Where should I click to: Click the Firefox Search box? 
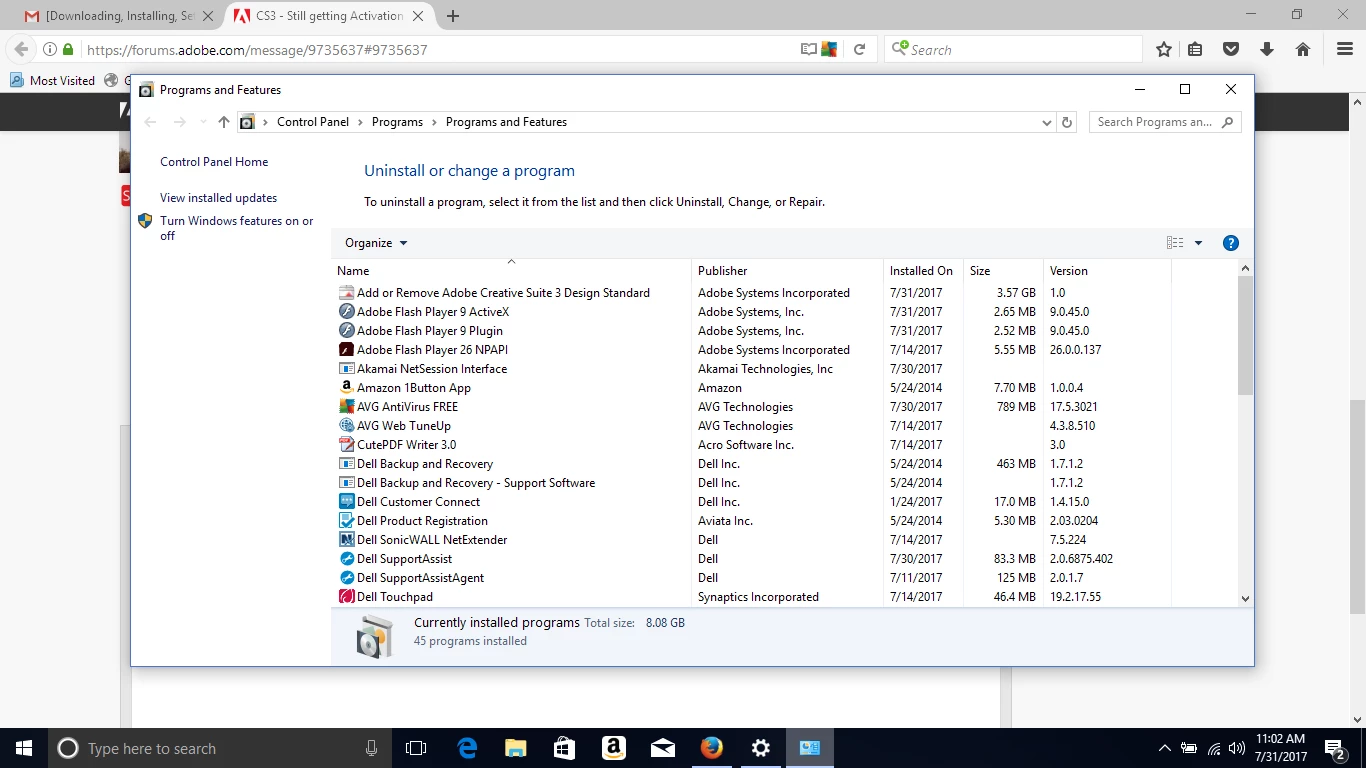(1013, 49)
